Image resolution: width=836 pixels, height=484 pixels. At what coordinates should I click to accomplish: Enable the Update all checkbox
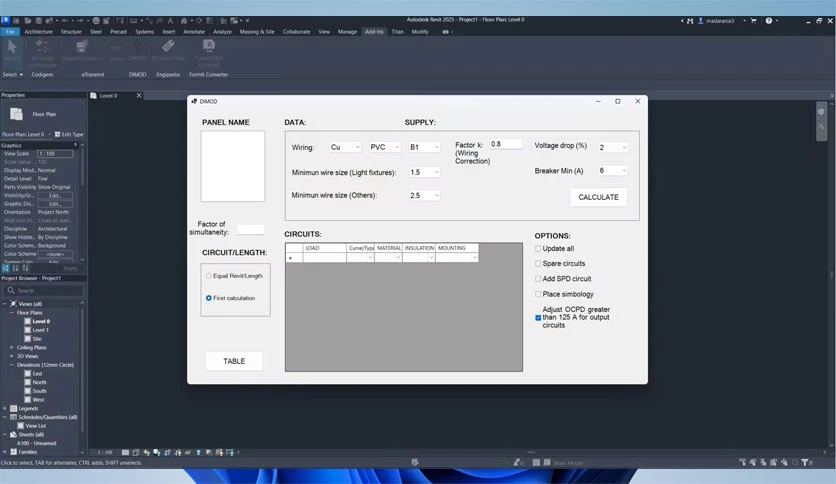pos(538,248)
